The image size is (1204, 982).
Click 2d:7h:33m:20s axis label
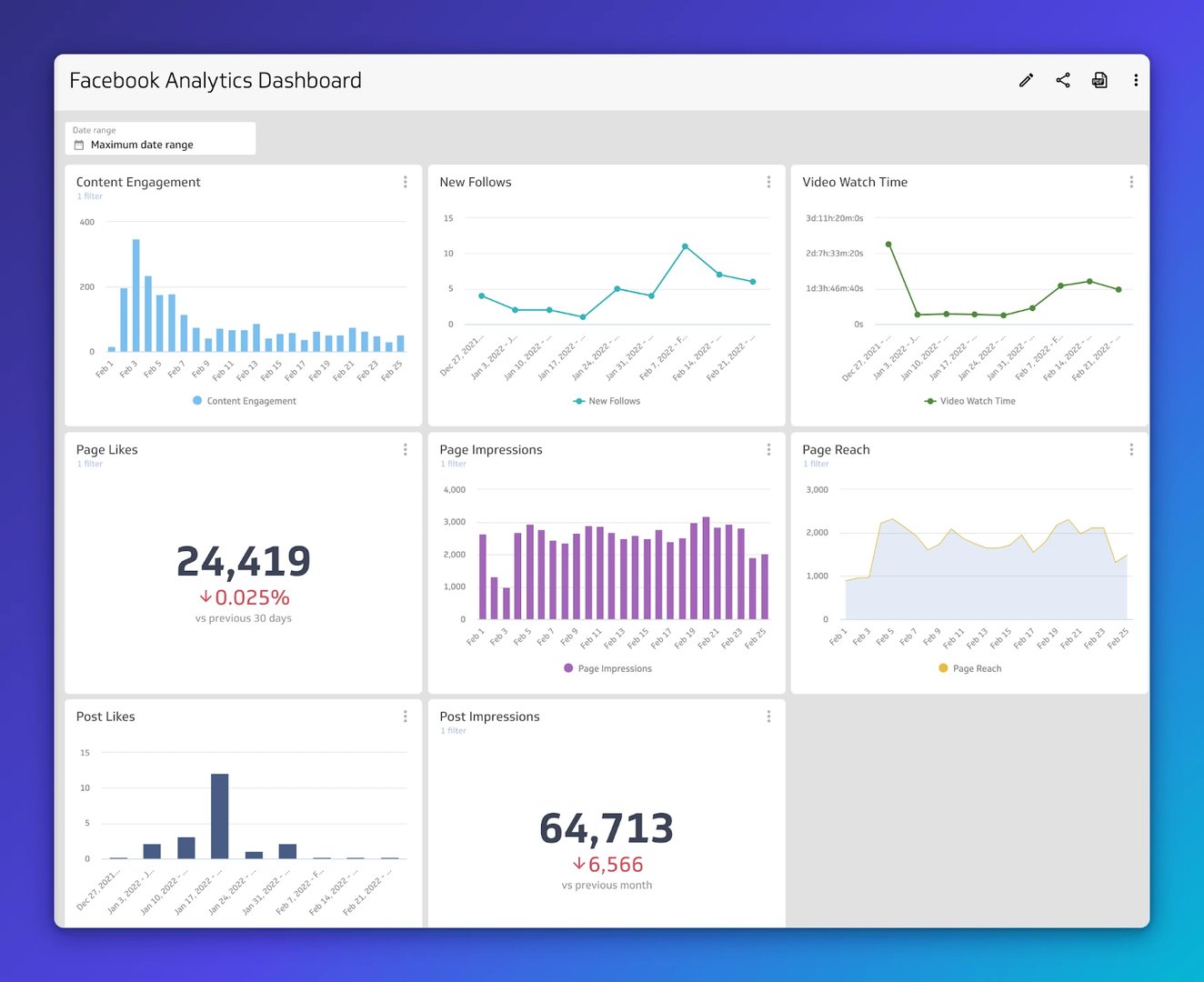(x=835, y=254)
